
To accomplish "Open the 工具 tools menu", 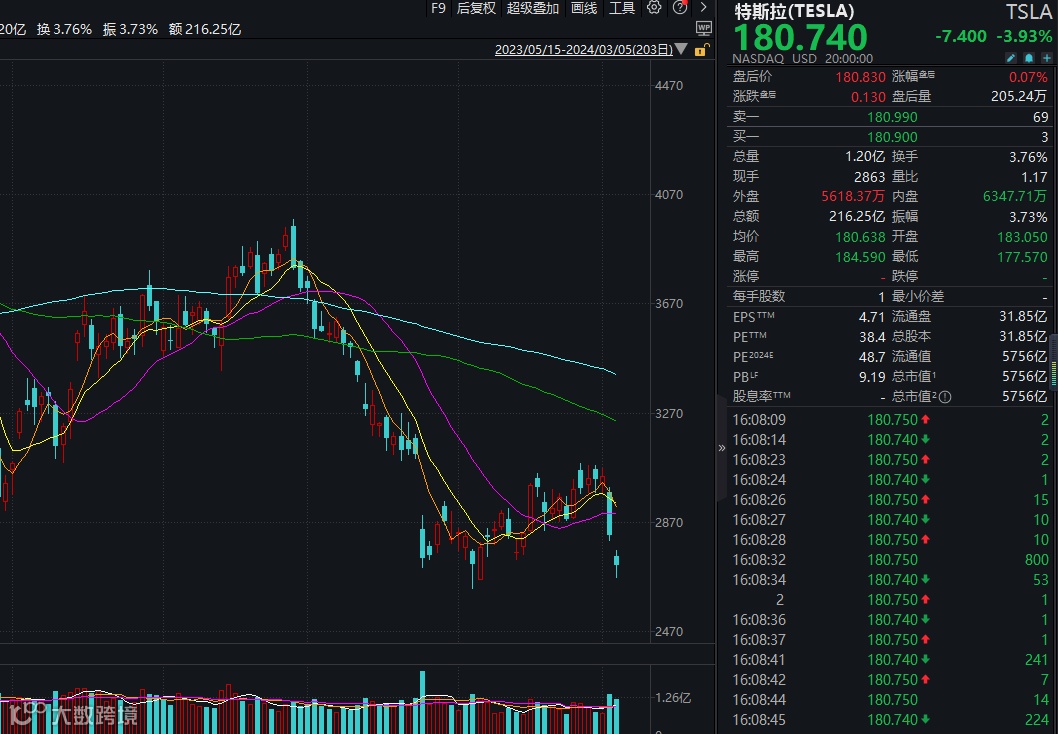I will click(x=622, y=8).
